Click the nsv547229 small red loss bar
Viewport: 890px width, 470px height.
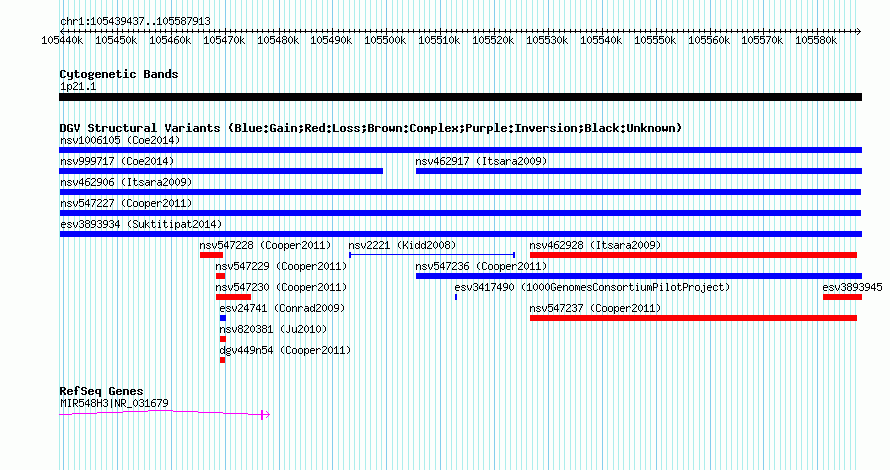[x=220, y=276]
